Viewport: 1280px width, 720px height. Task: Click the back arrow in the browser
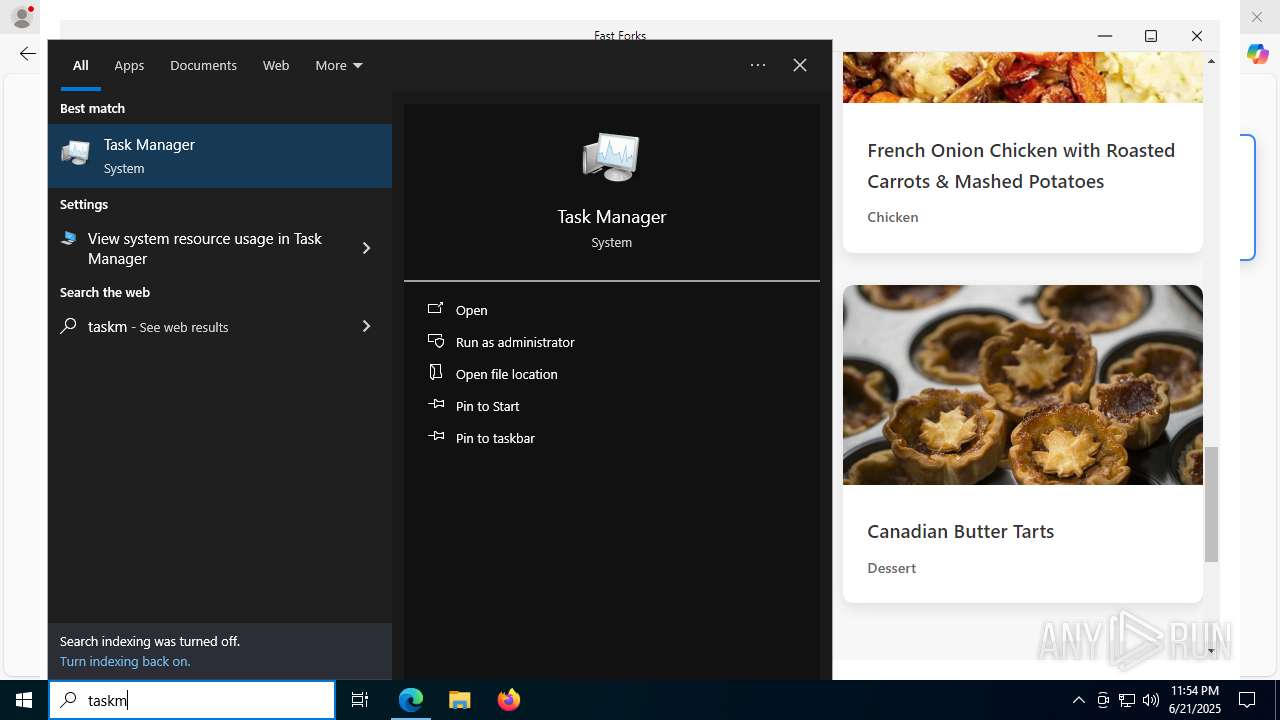point(28,54)
